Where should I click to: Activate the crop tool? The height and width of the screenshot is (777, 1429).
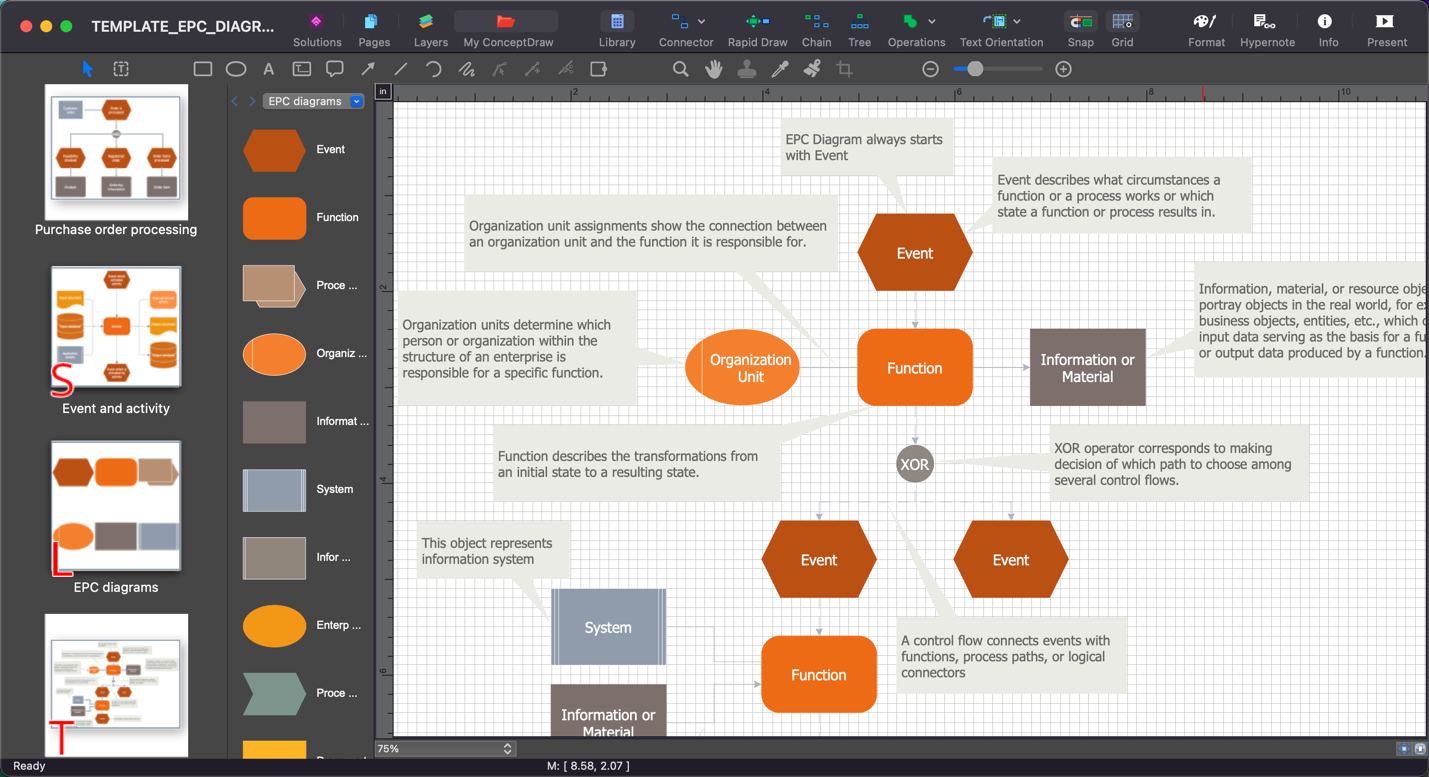click(845, 69)
